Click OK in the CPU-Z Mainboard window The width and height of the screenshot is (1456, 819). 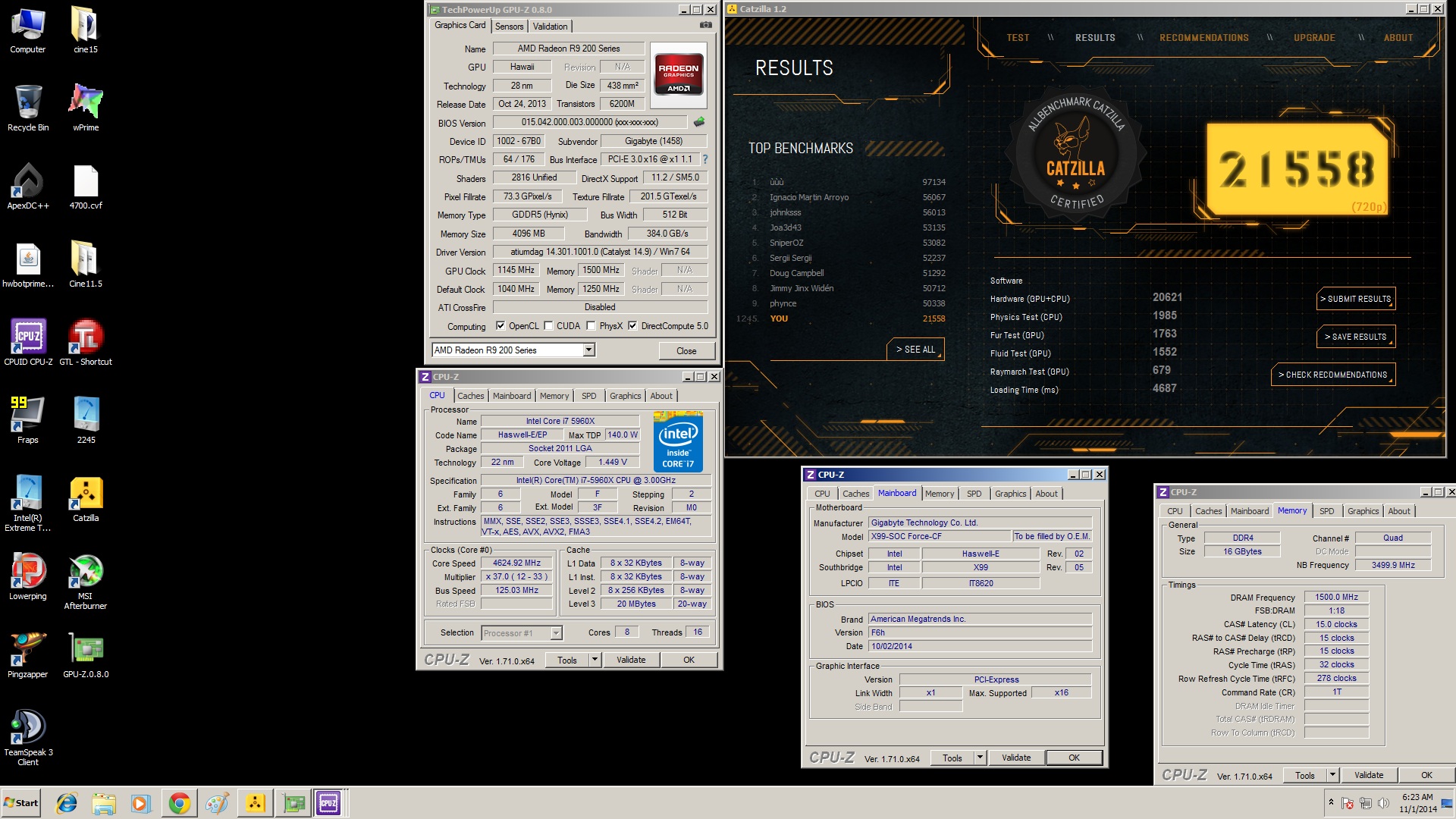pyautogui.click(x=1074, y=758)
